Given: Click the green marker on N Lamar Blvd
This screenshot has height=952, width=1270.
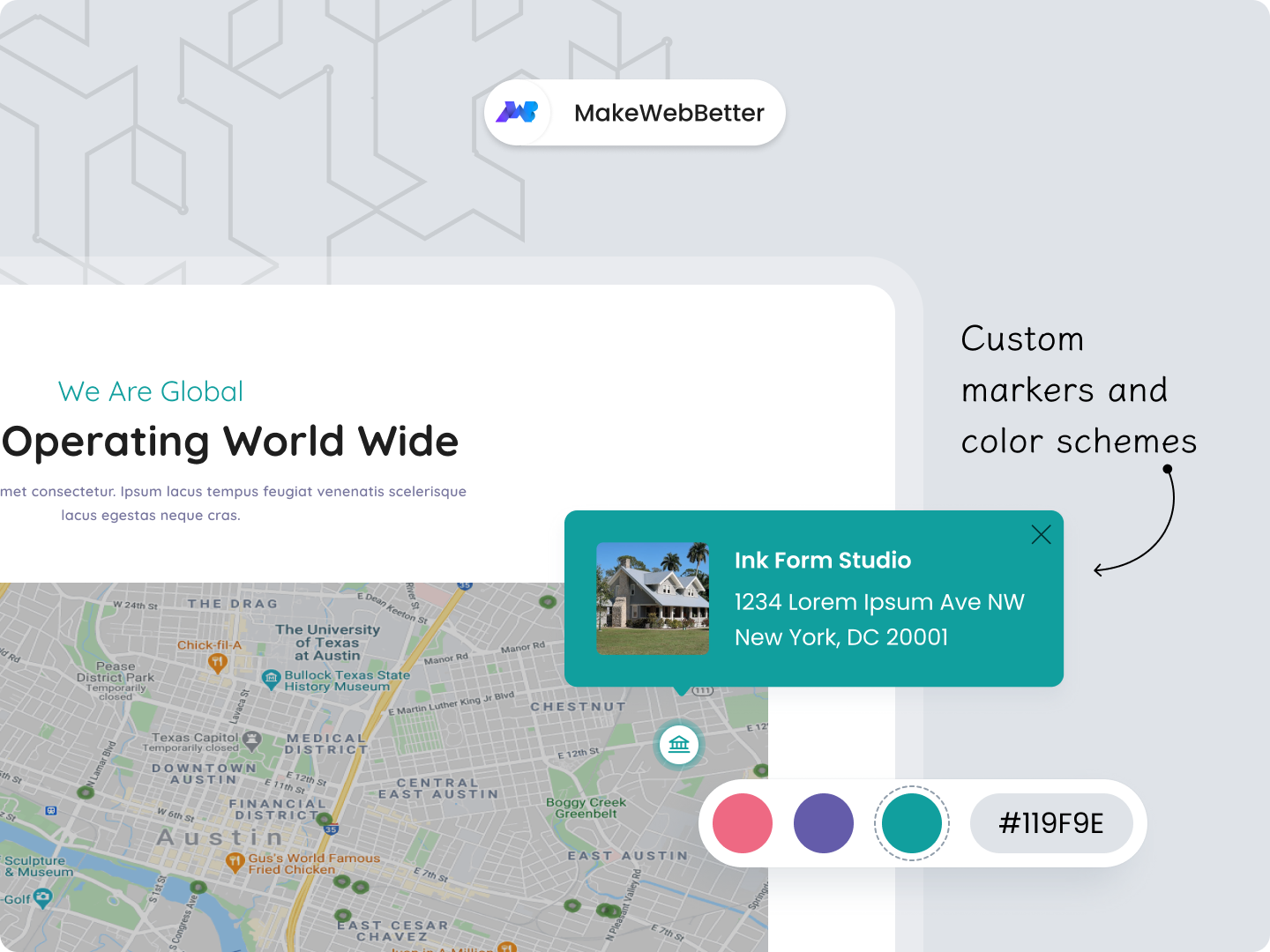Looking at the screenshot, I should [86, 792].
